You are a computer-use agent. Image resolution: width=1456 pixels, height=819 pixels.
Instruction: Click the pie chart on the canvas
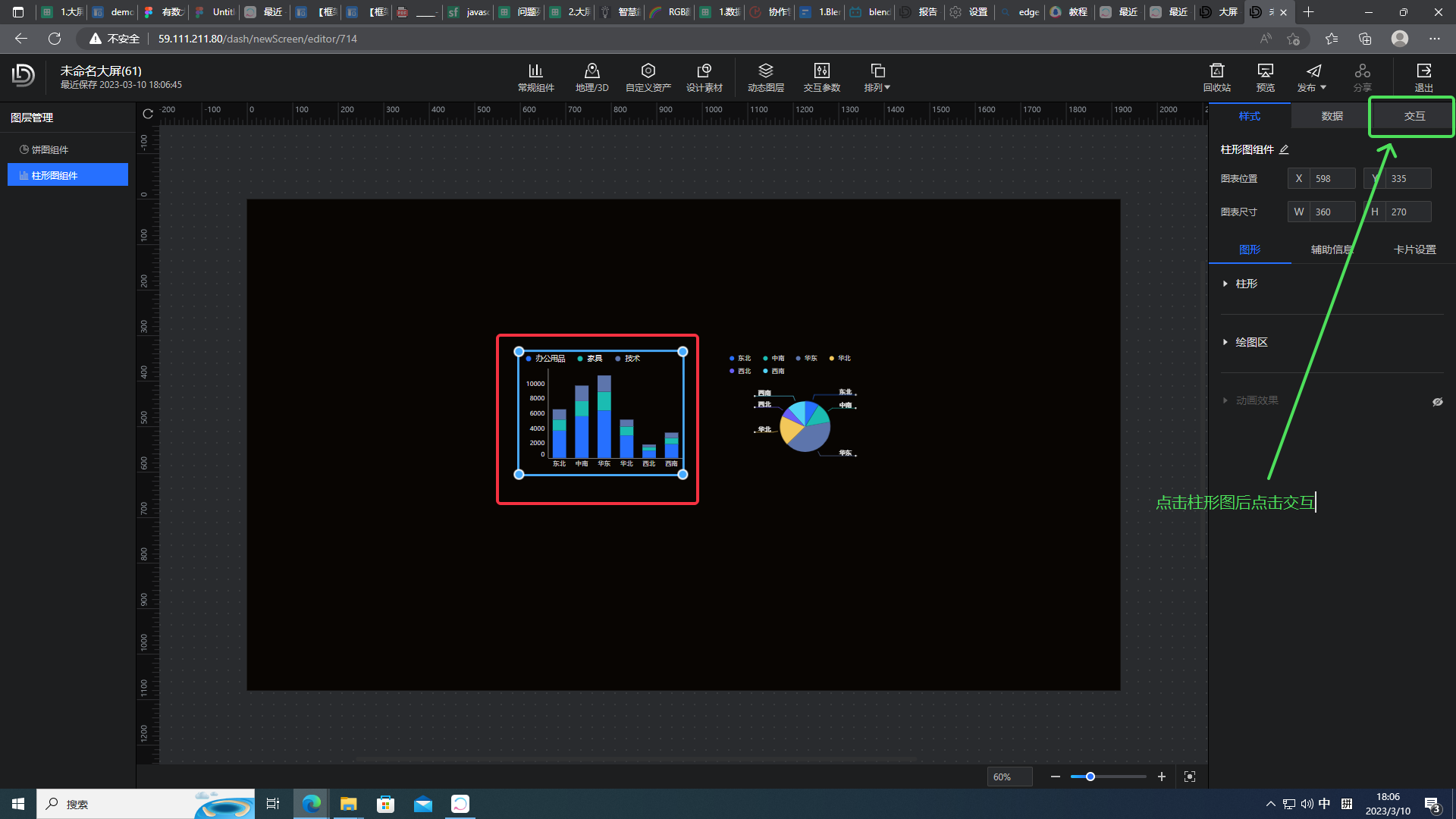coord(805,426)
